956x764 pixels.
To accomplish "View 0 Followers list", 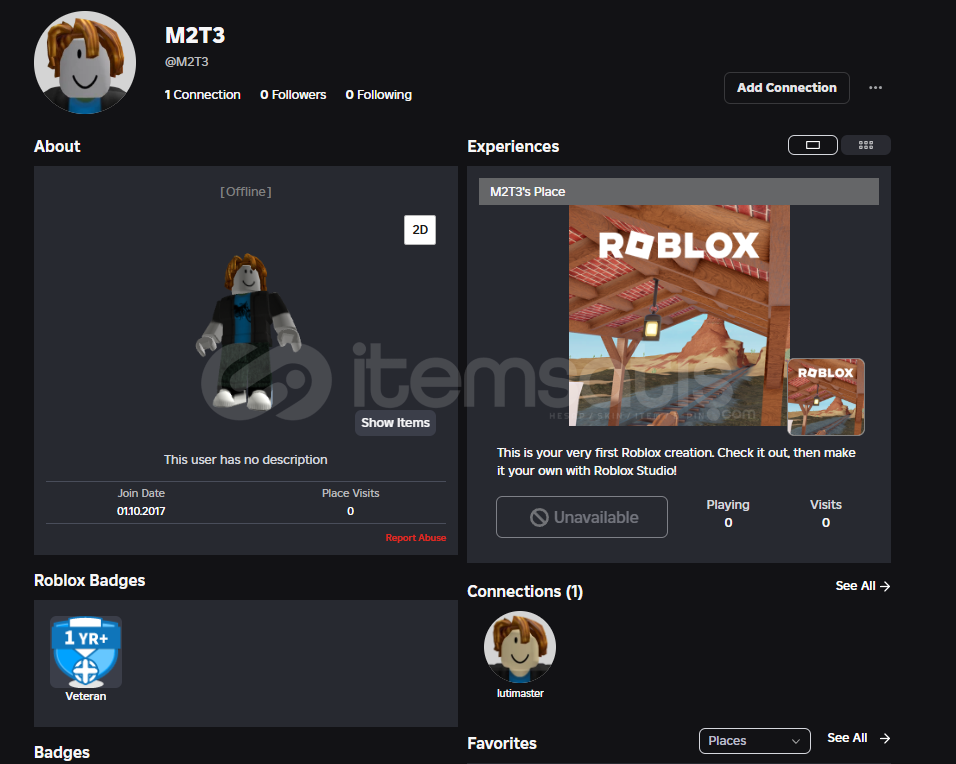I will click(x=293, y=95).
